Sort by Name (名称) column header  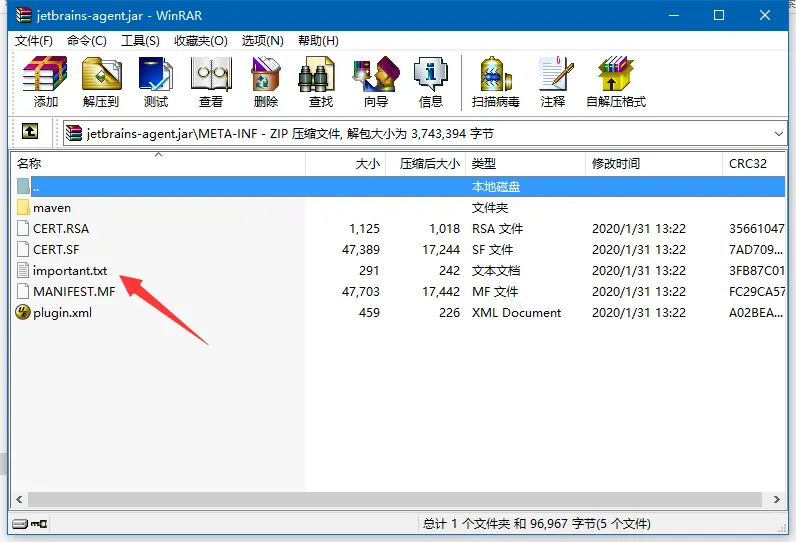click(158, 163)
